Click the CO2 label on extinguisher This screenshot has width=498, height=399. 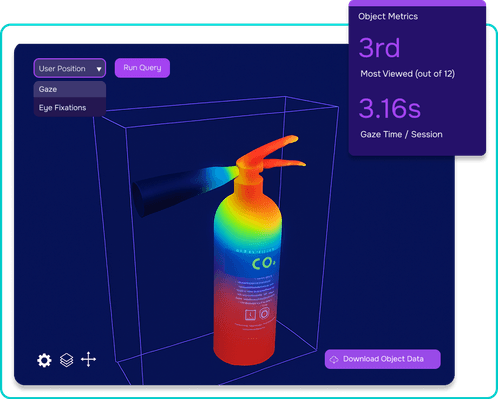264,263
